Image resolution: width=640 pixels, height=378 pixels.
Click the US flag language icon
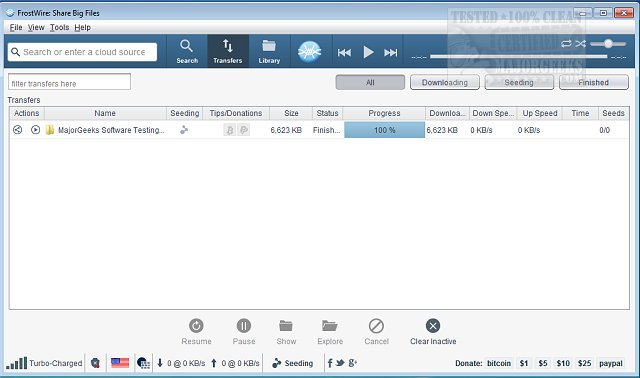tap(120, 362)
